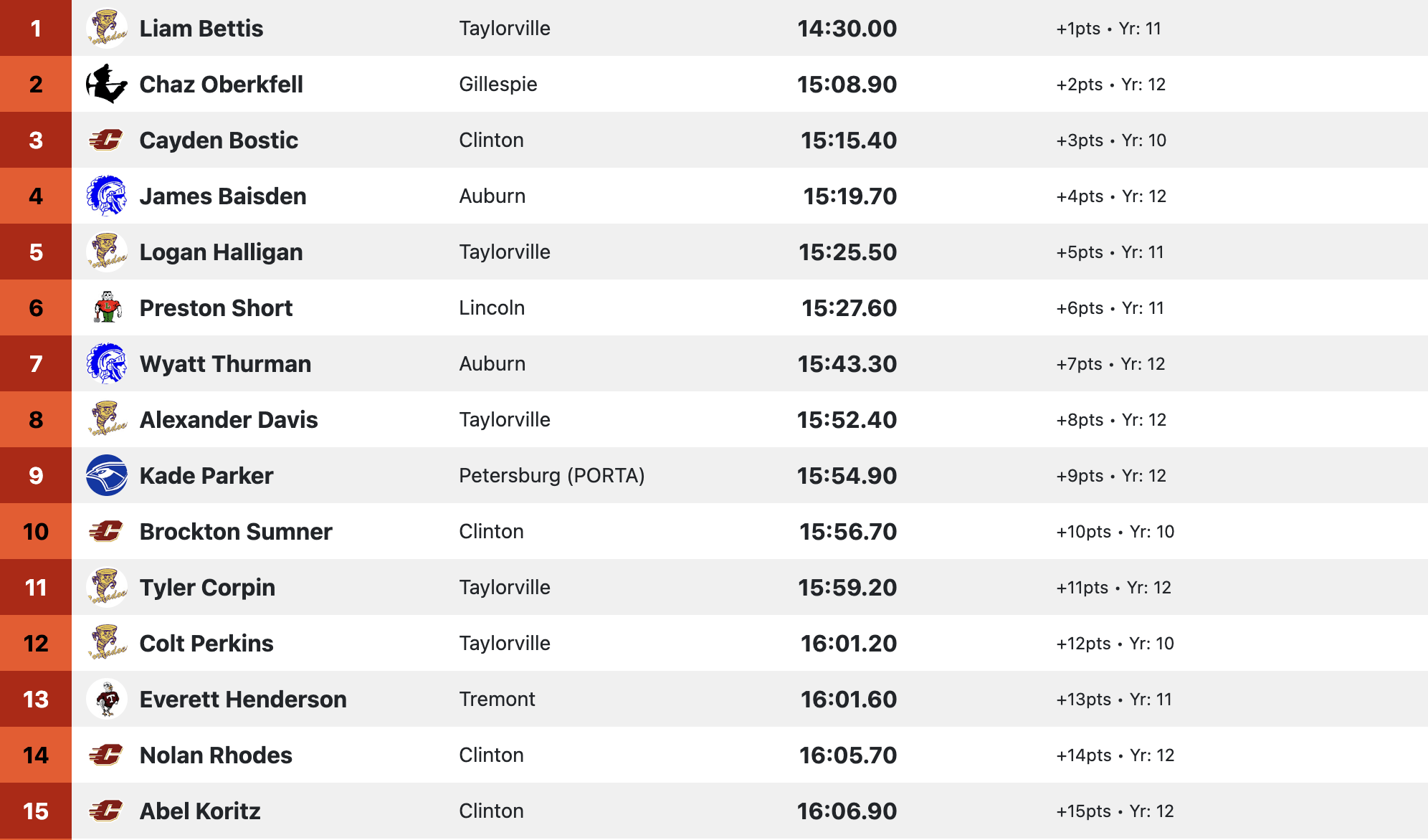Image resolution: width=1428 pixels, height=840 pixels.
Task: Click the Lincoln team name
Action: [x=492, y=307]
